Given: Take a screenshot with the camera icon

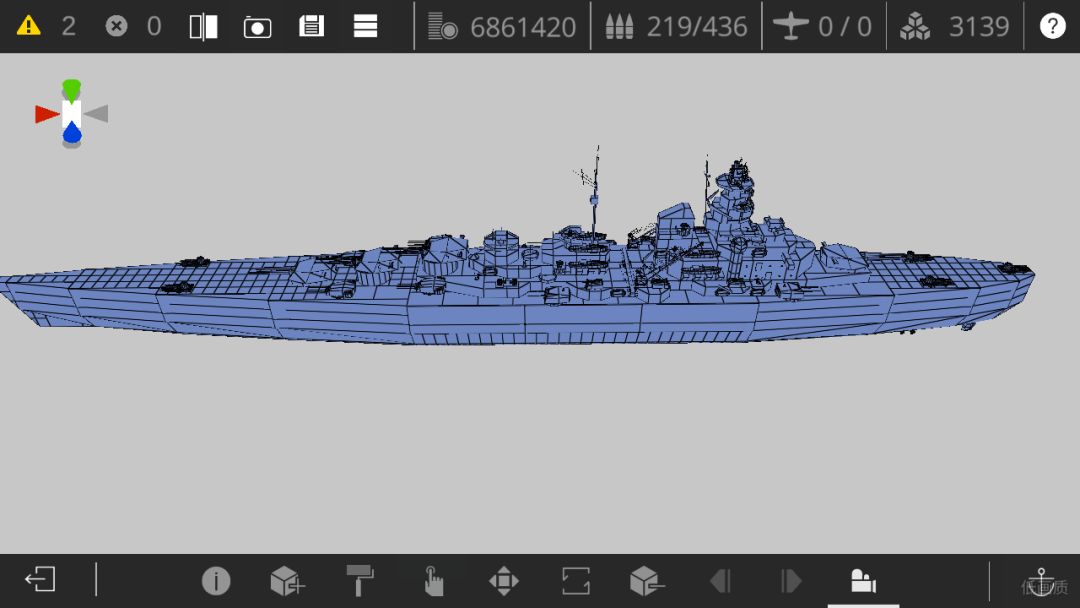Looking at the screenshot, I should [258, 28].
